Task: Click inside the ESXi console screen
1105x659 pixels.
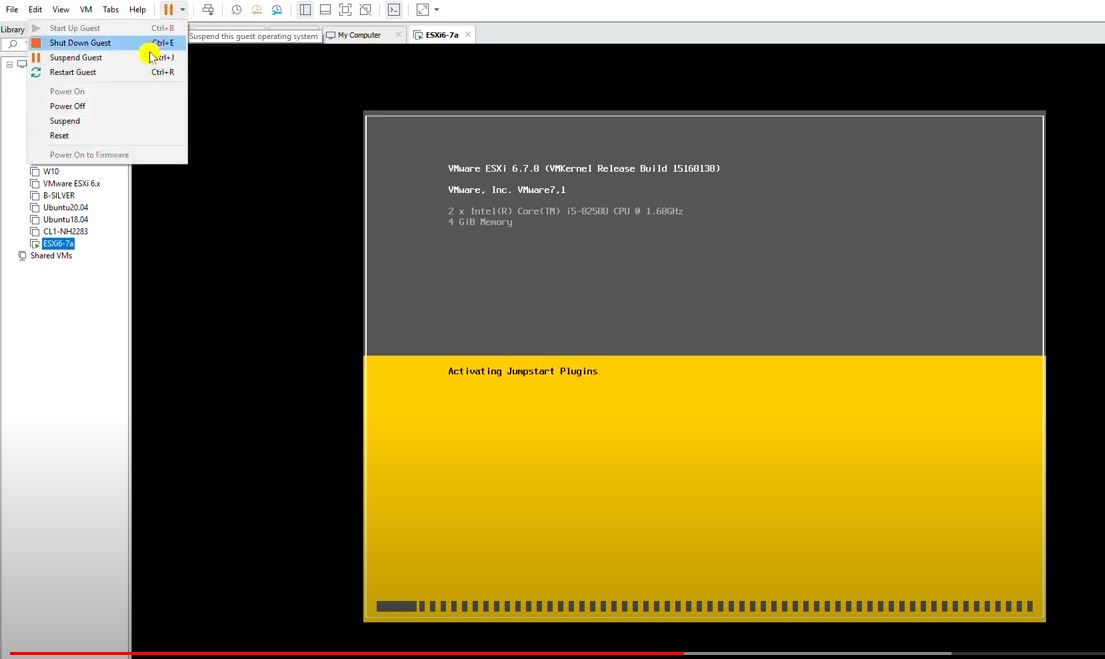Action: [704, 367]
